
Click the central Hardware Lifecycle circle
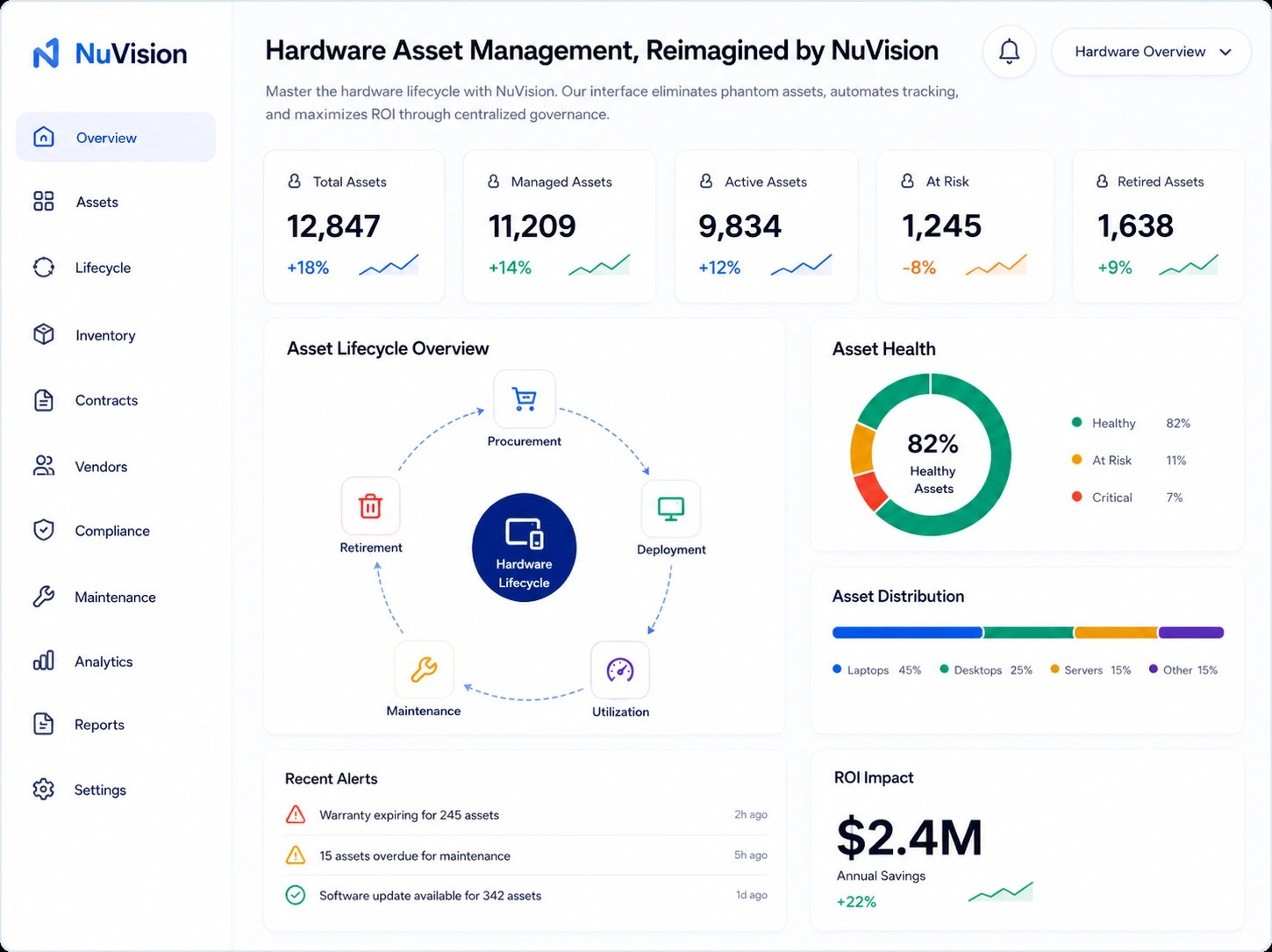point(524,548)
